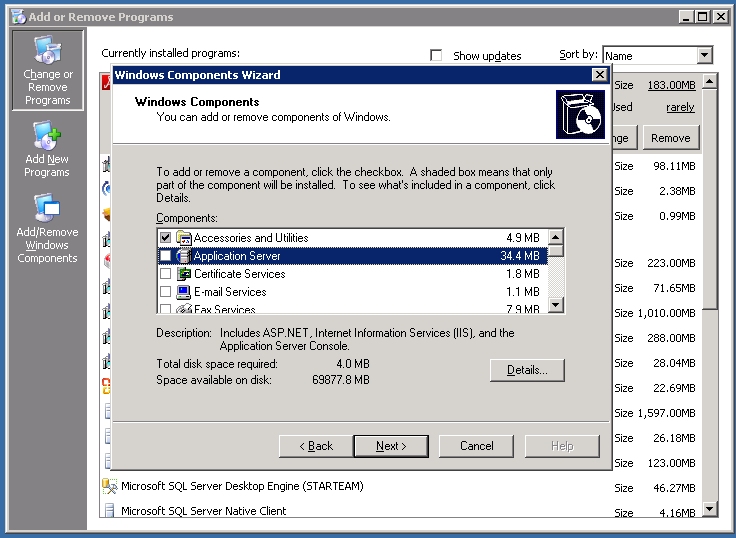This screenshot has width=736, height=538.
Task: Click the components list scrollbar thumb
Action: 556,250
